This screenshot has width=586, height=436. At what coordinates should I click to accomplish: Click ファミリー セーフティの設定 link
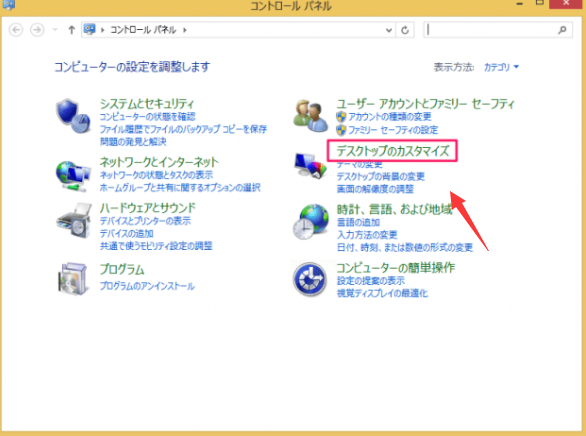(393, 130)
